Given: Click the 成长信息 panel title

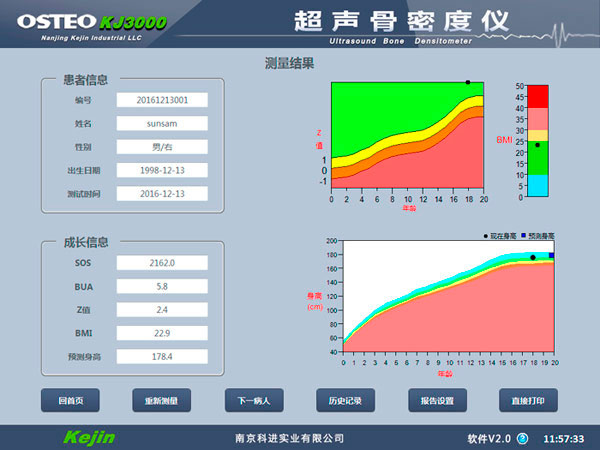Looking at the screenshot, I should point(86,242).
